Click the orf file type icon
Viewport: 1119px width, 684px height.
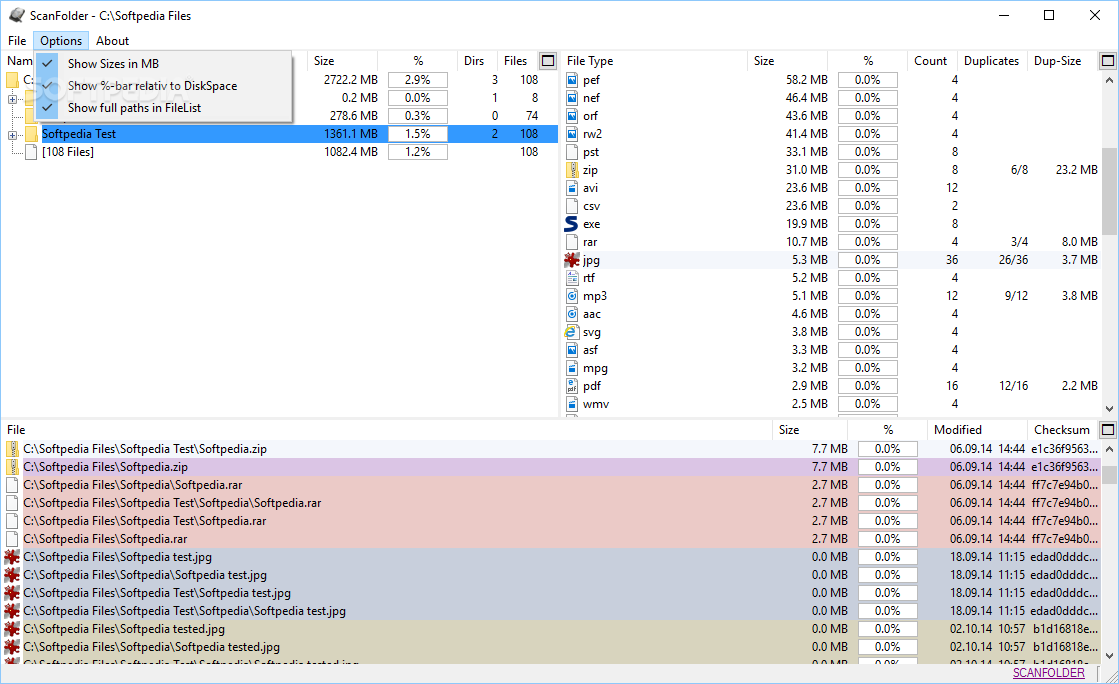(x=572, y=116)
